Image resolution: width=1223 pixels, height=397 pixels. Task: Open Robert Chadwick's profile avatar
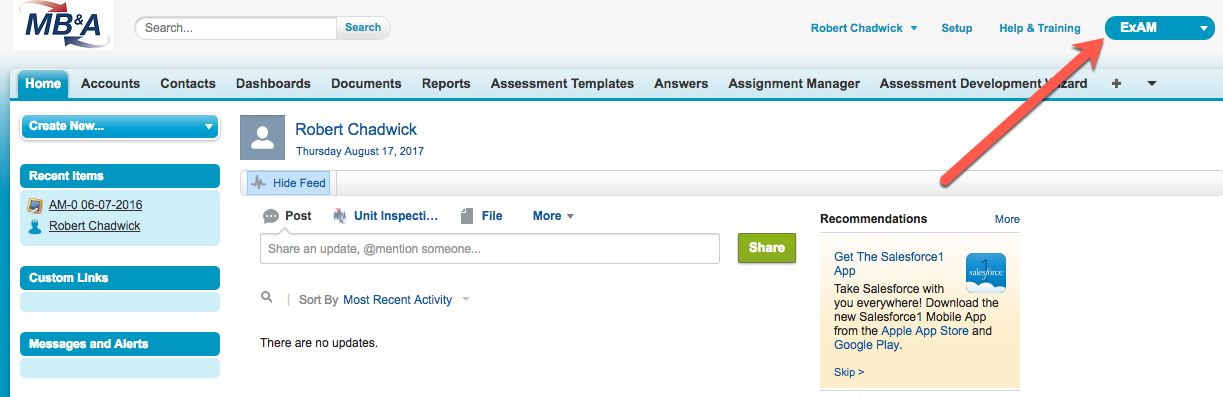click(x=262, y=137)
